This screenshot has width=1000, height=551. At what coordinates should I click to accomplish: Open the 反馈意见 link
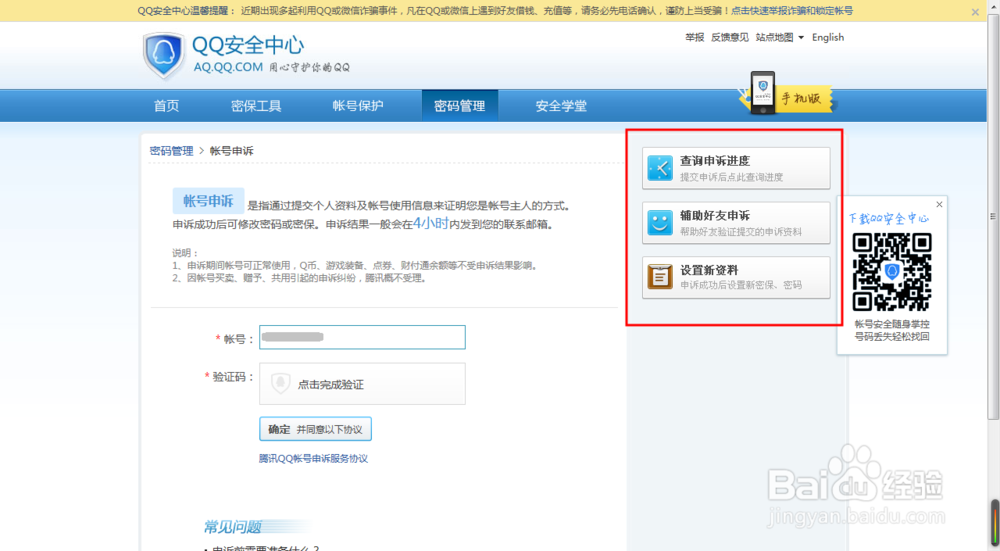pos(730,38)
